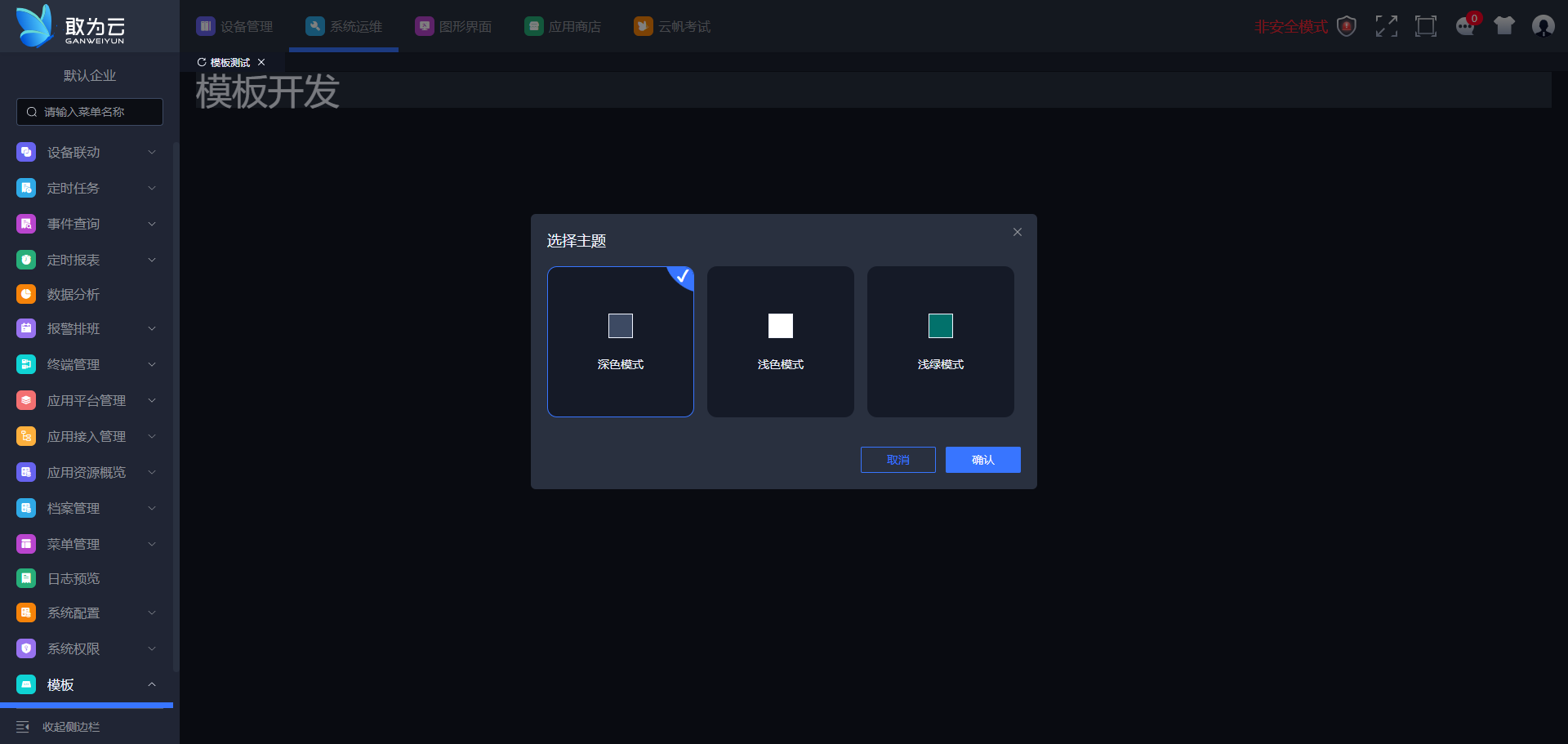Click the checkmark badge on 深色模式

[683, 276]
